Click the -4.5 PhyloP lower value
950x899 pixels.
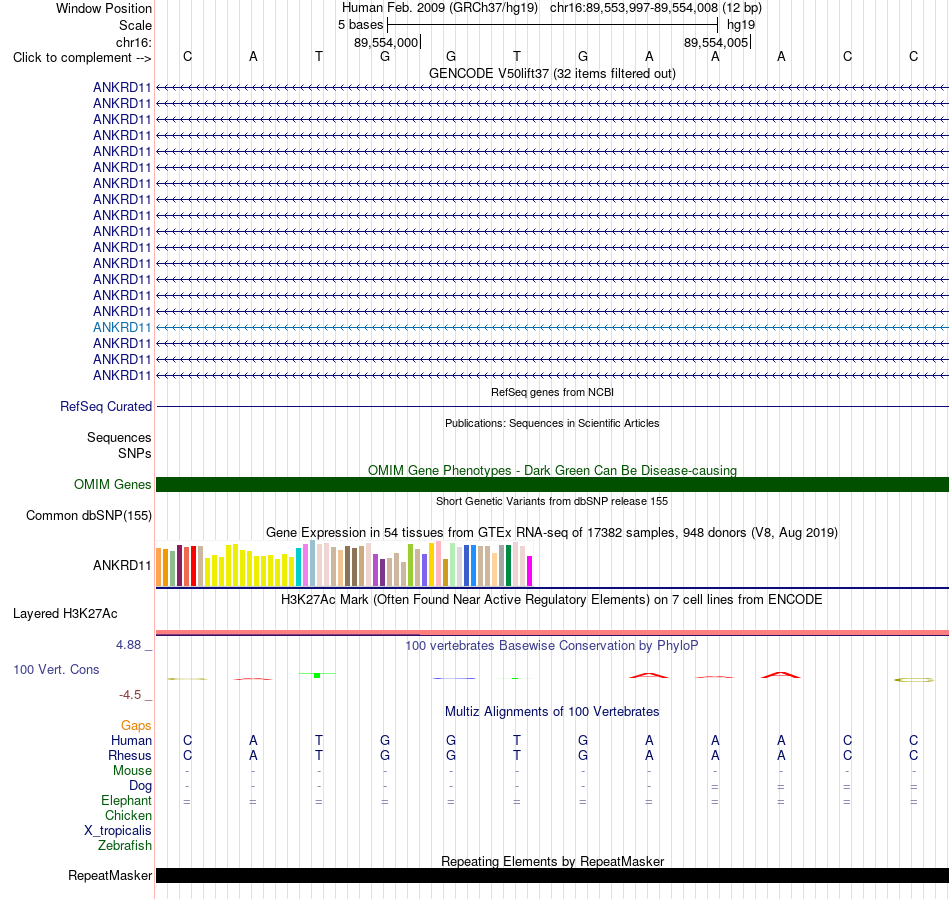(130, 694)
